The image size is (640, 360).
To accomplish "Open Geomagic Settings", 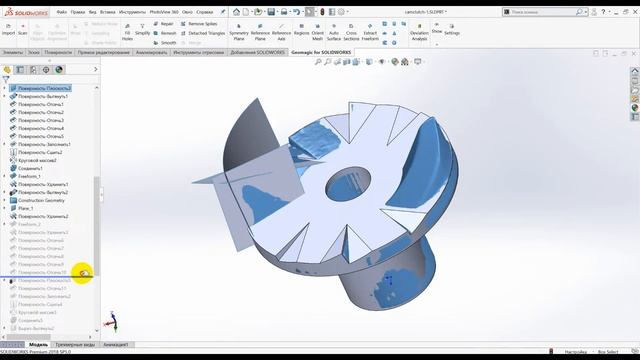I will pyautogui.click(x=452, y=29).
